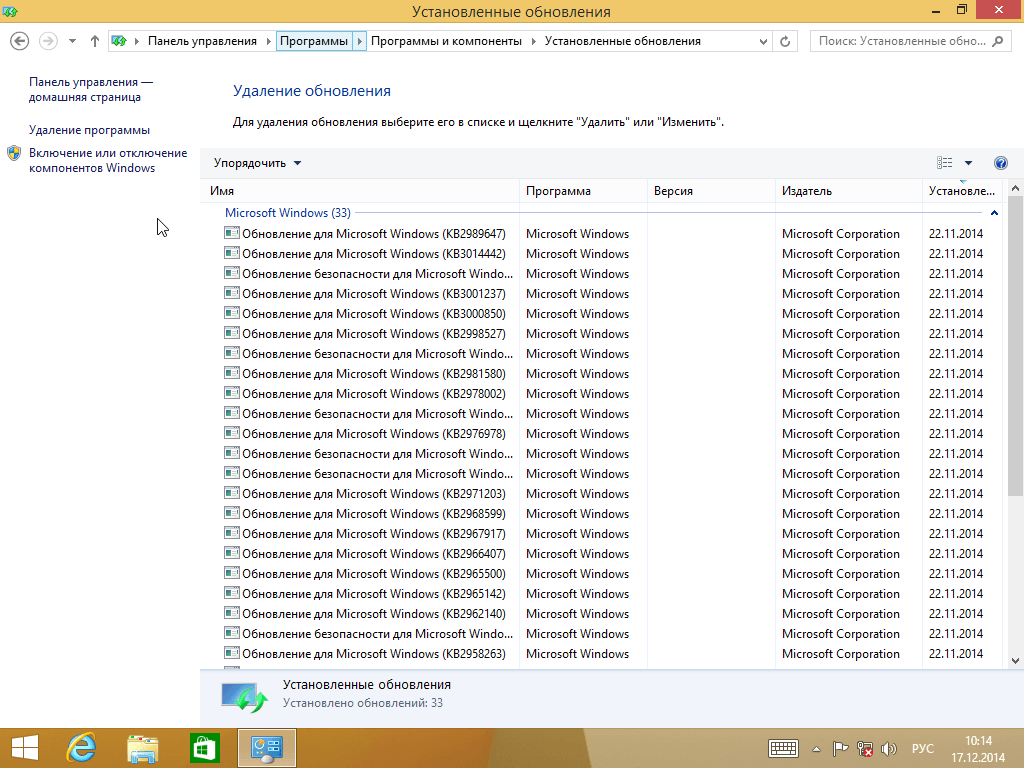Click Установленные обновления breadcrumb

[x=622, y=41]
